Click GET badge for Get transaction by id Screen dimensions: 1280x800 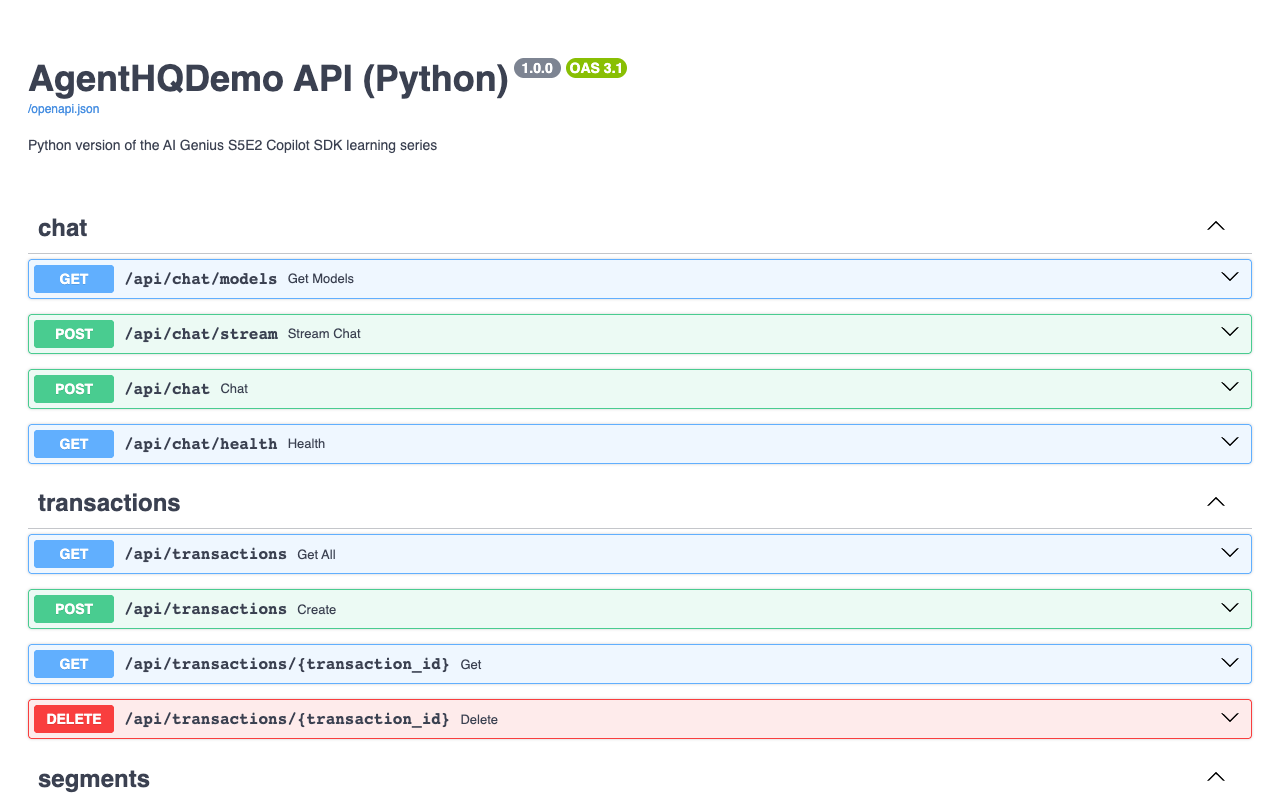pyautogui.click(x=74, y=664)
